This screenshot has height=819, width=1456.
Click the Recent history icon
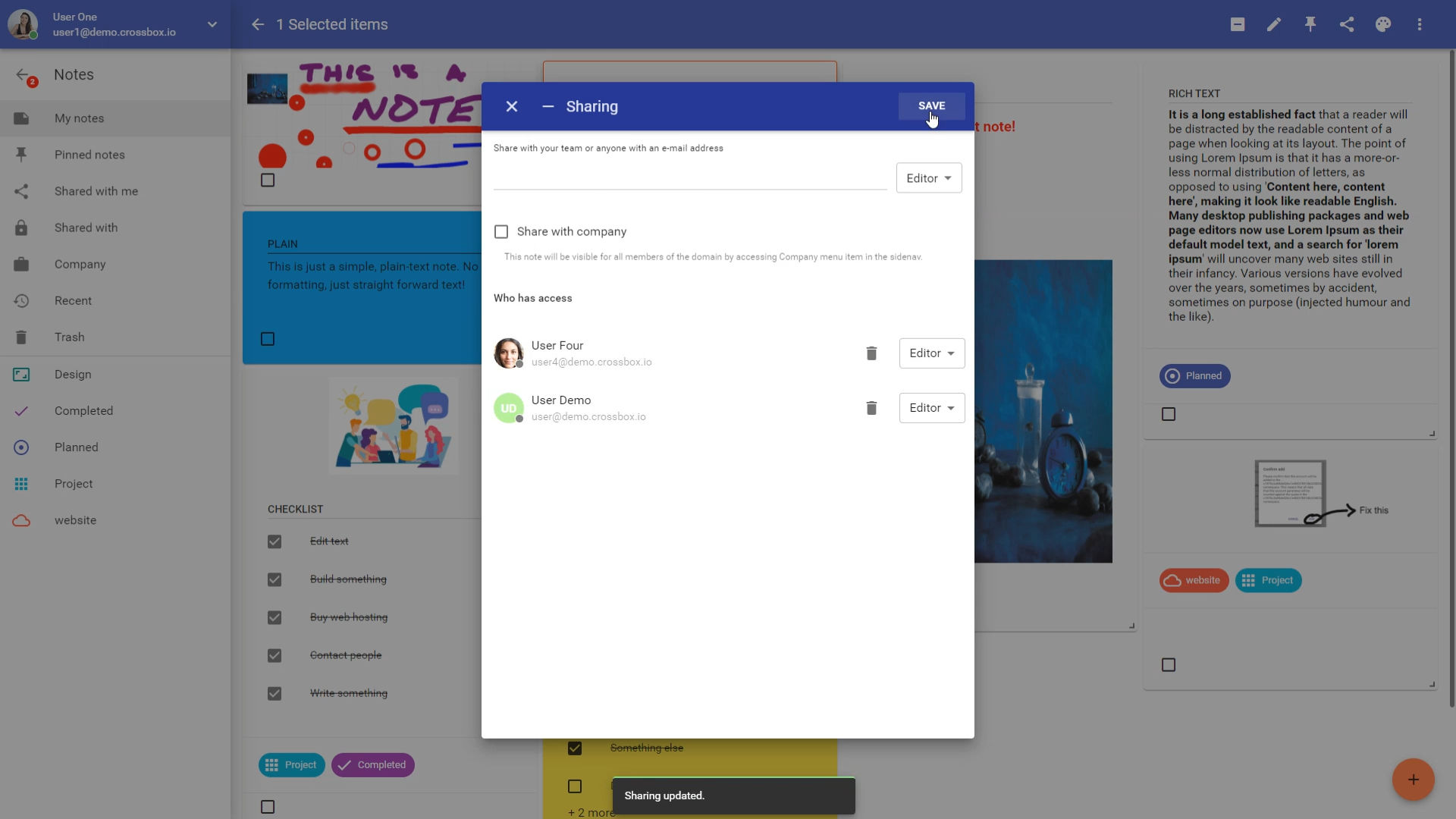(21, 300)
